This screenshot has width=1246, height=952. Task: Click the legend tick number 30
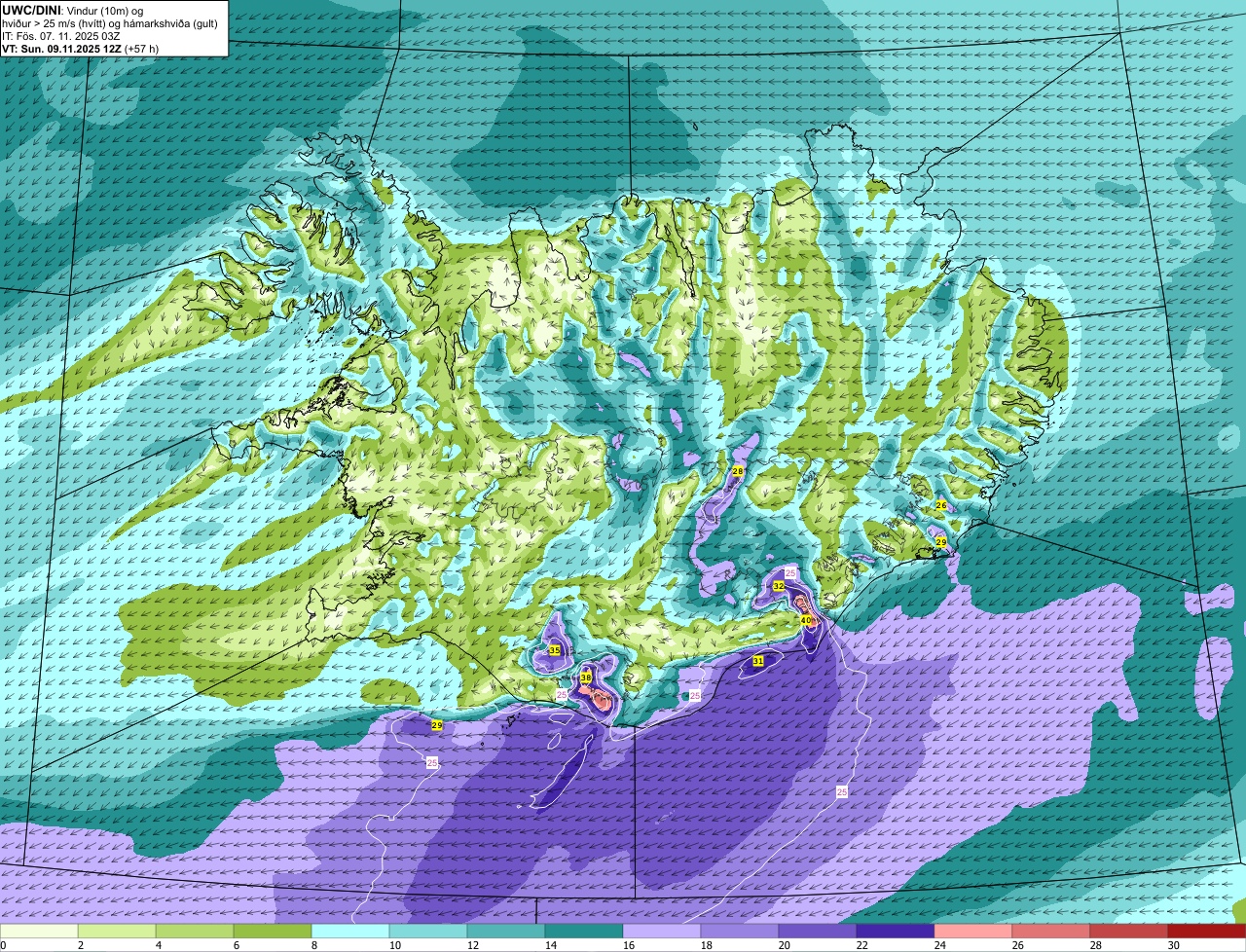point(1173,945)
